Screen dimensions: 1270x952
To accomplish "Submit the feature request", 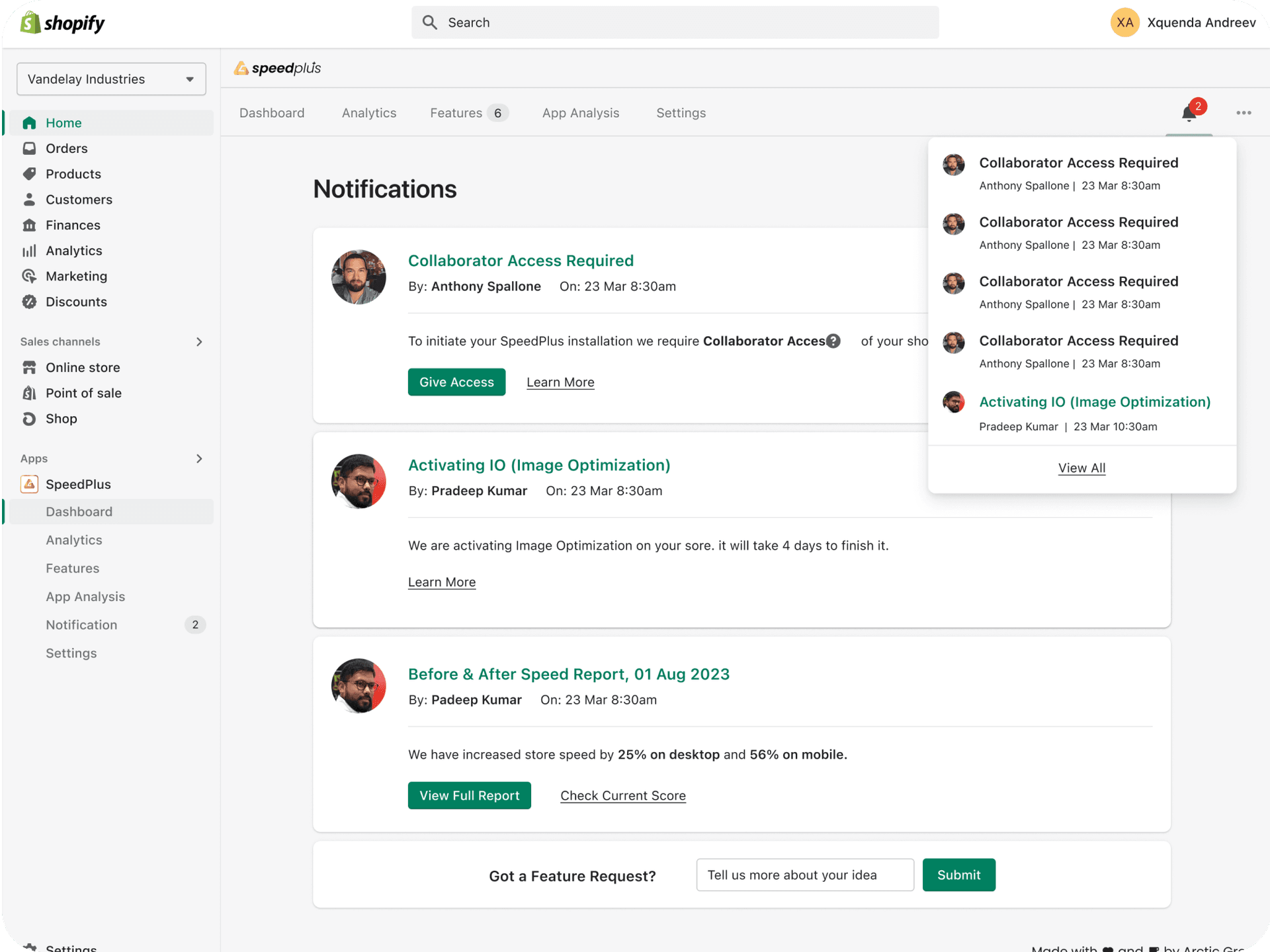I will (x=958, y=875).
